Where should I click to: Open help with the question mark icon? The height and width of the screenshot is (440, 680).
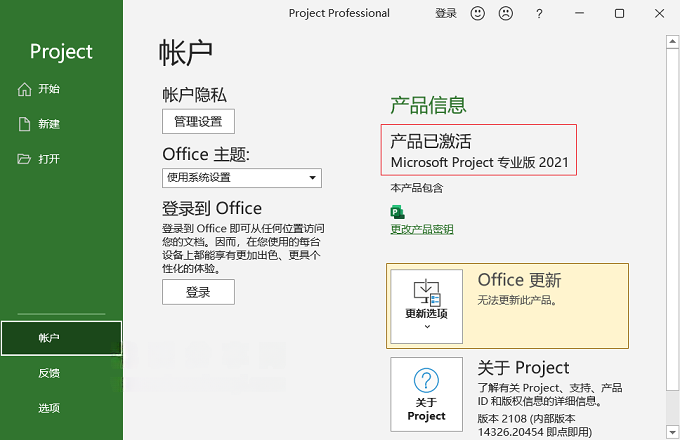coord(539,14)
